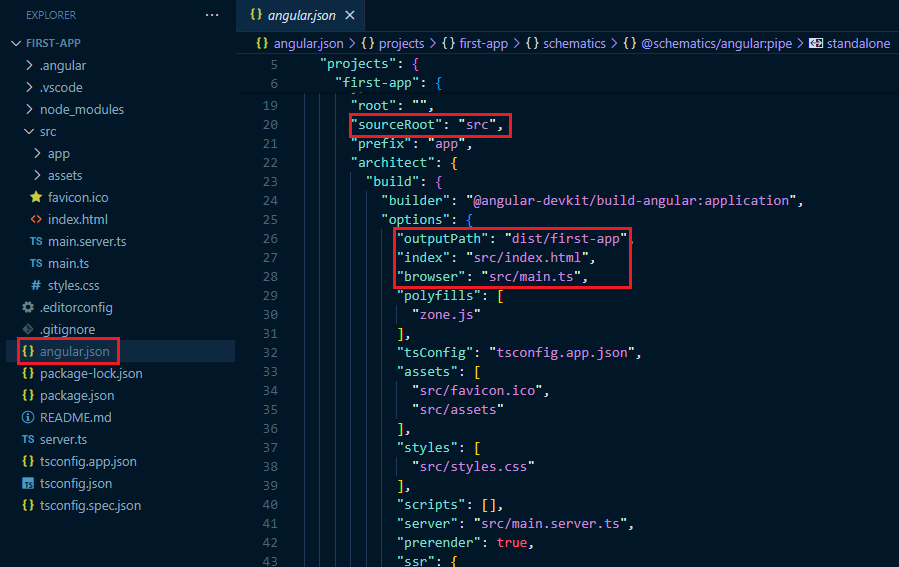
Task: Click sticky scroll line "projects"
Action: (x=358, y=64)
